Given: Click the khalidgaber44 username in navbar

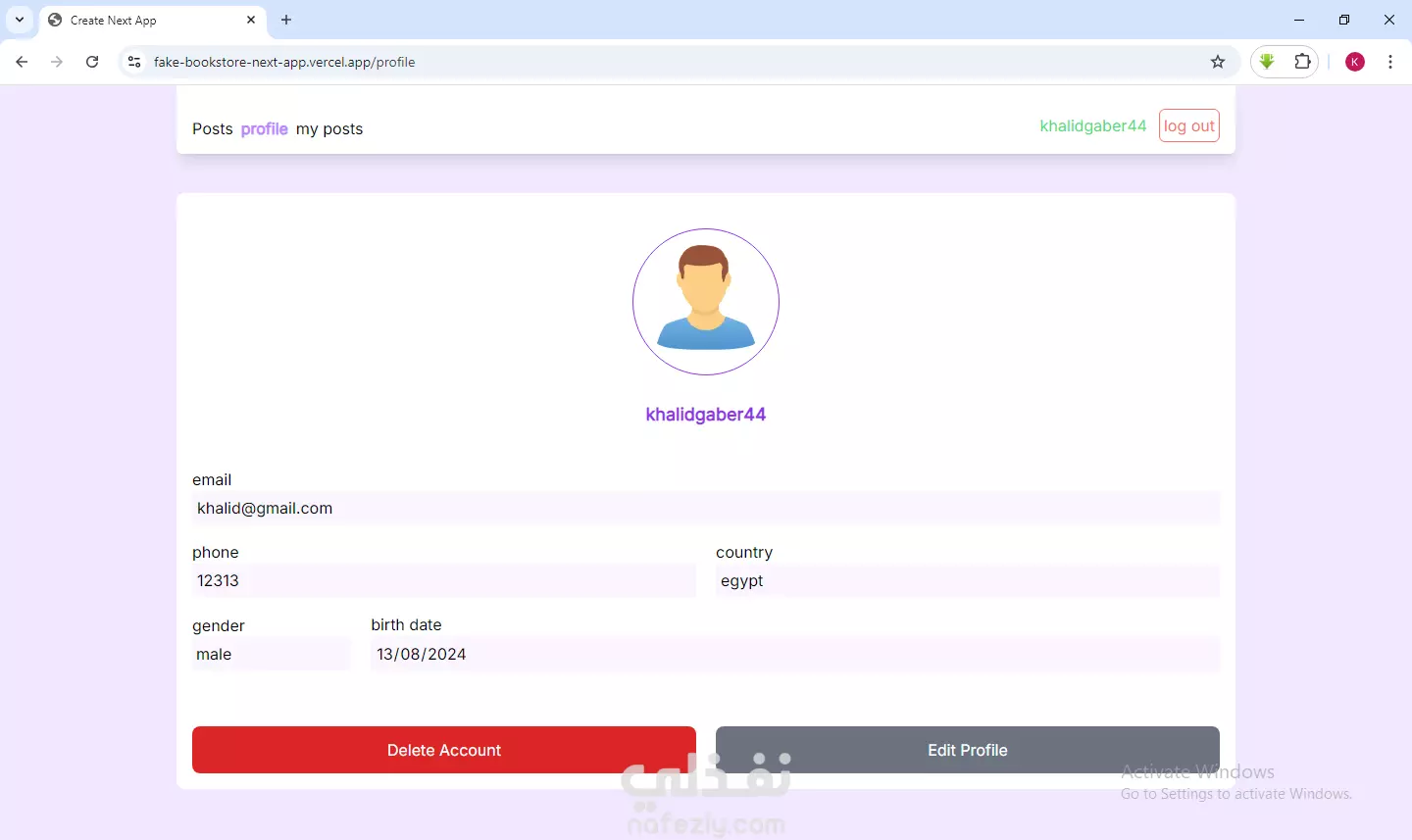Looking at the screenshot, I should (x=1093, y=125).
